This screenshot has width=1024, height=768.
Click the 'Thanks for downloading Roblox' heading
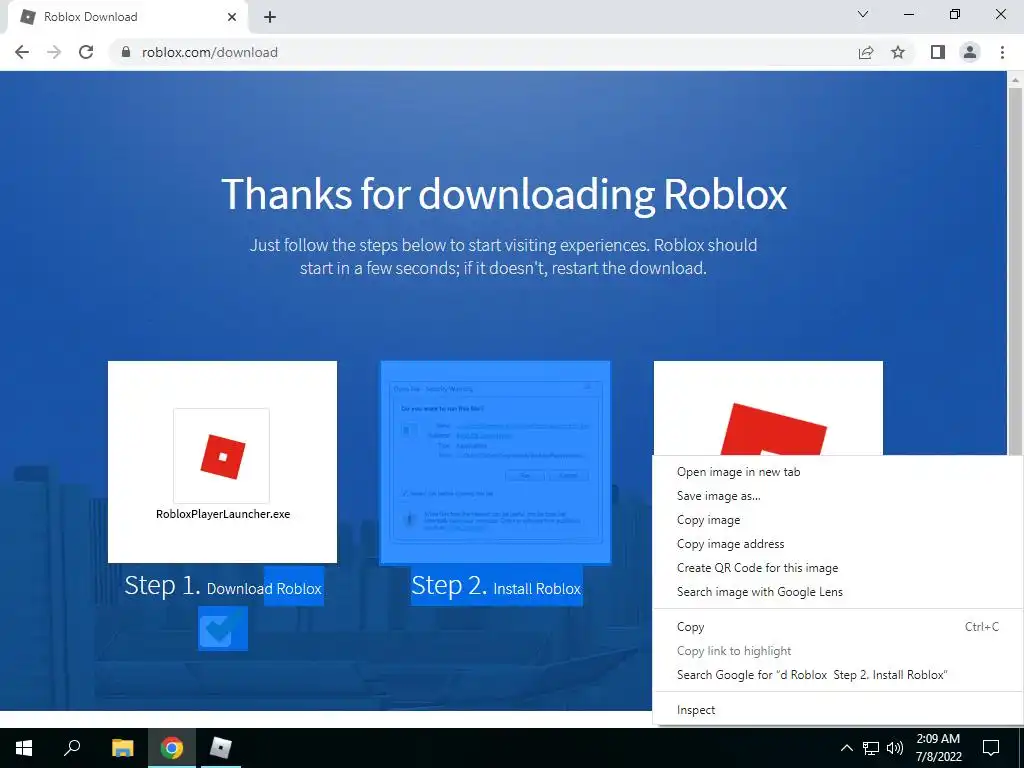(x=504, y=194)
